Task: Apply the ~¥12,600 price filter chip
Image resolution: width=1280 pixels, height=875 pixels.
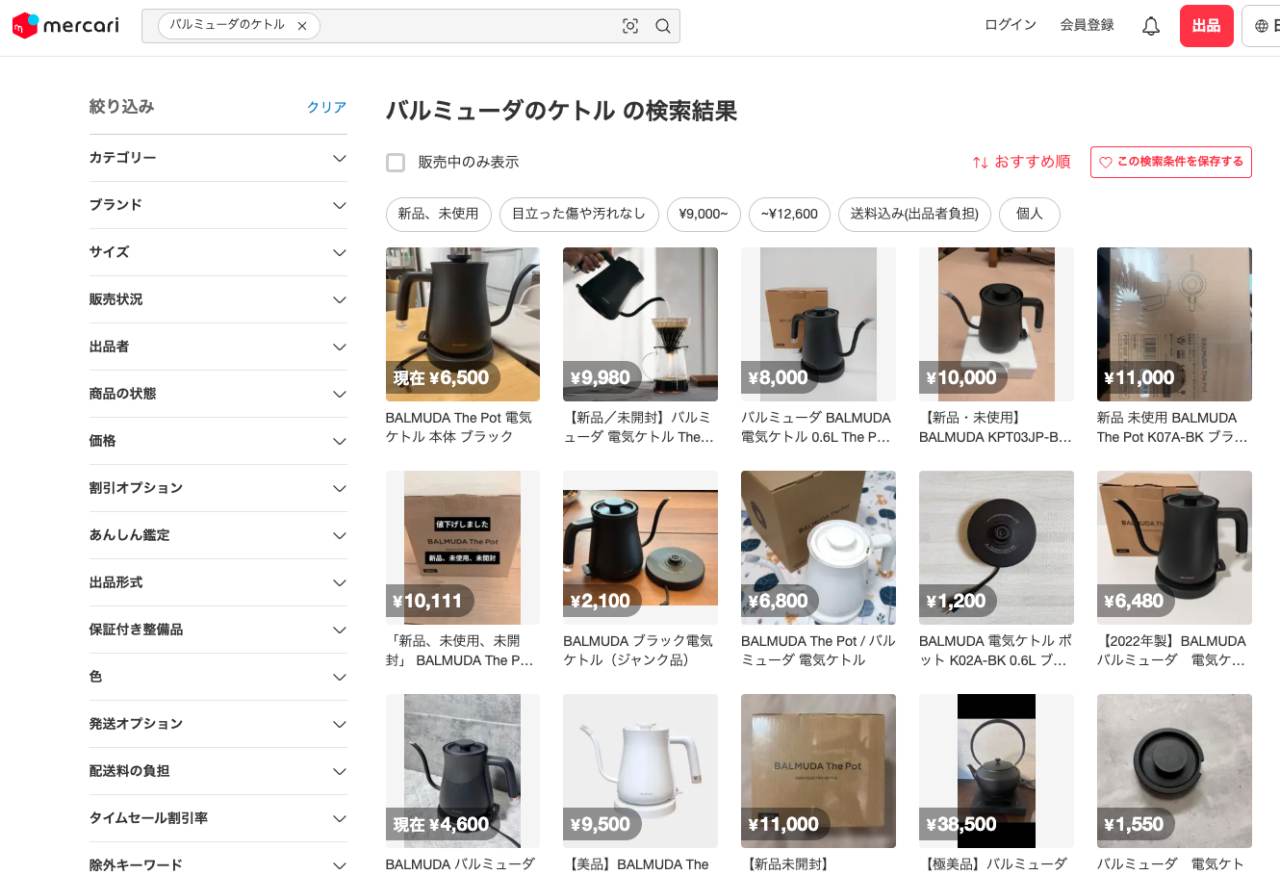Action: 789,214
